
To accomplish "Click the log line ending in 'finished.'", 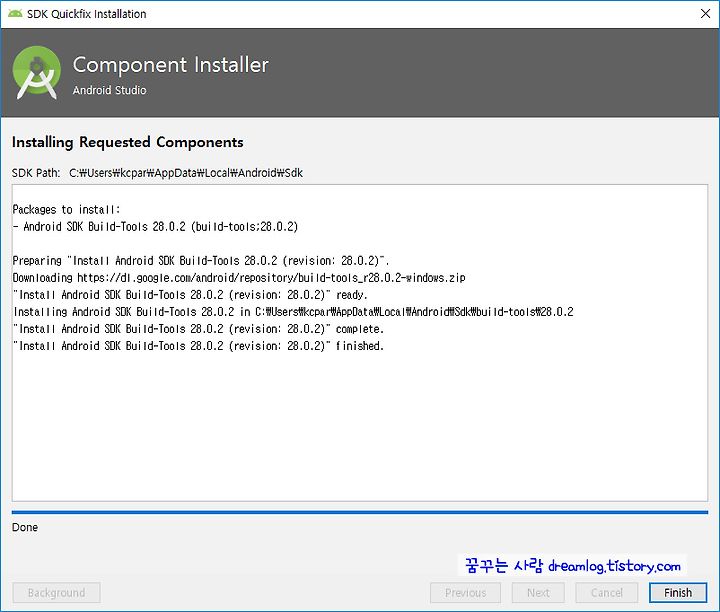I will pyautogui.click(x=198, y=345).
